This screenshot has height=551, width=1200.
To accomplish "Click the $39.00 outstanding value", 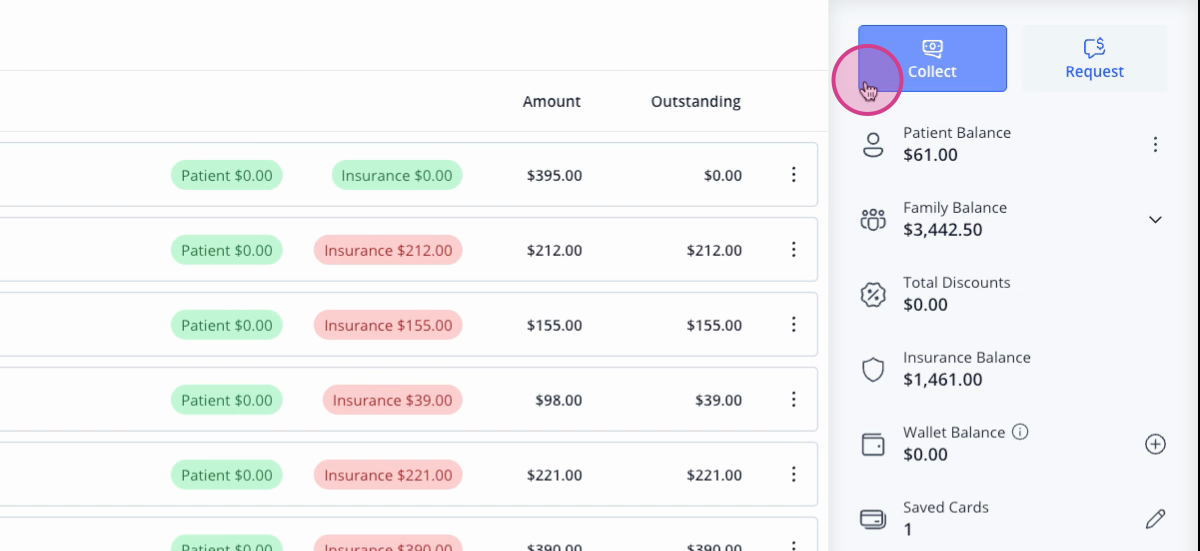I will coord(719,400).
